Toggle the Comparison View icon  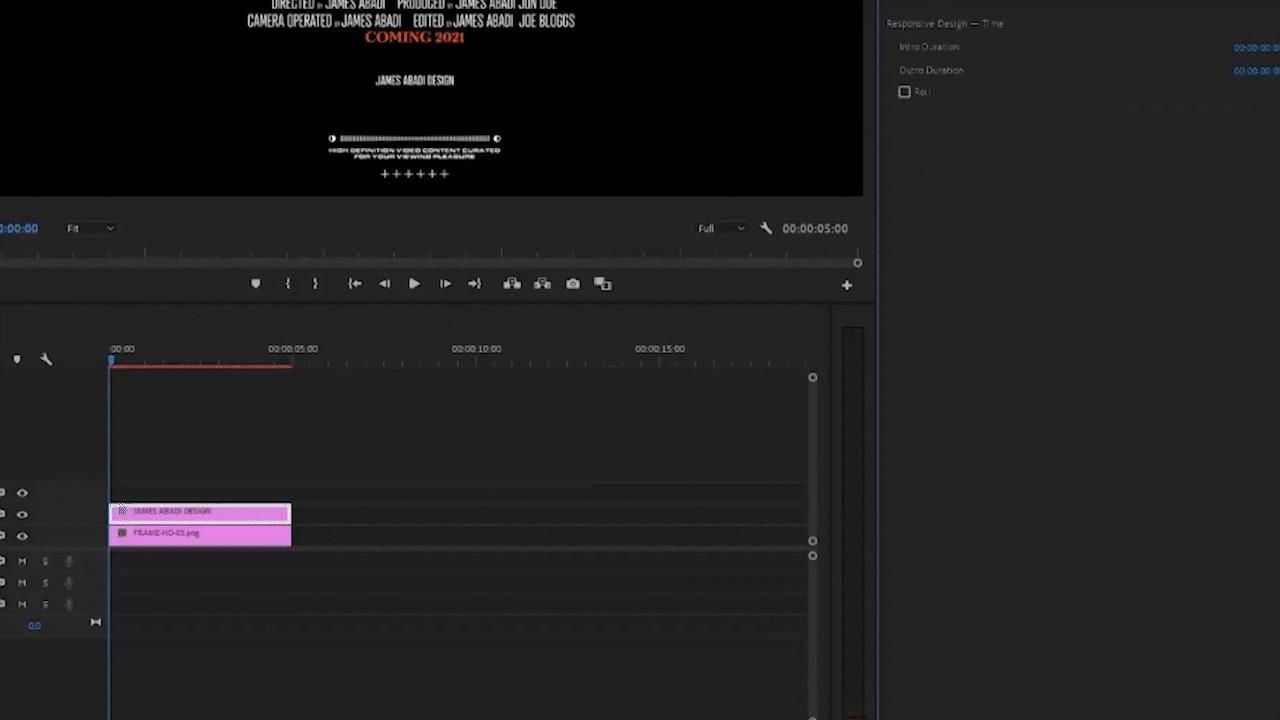click(x=603, y=284)
